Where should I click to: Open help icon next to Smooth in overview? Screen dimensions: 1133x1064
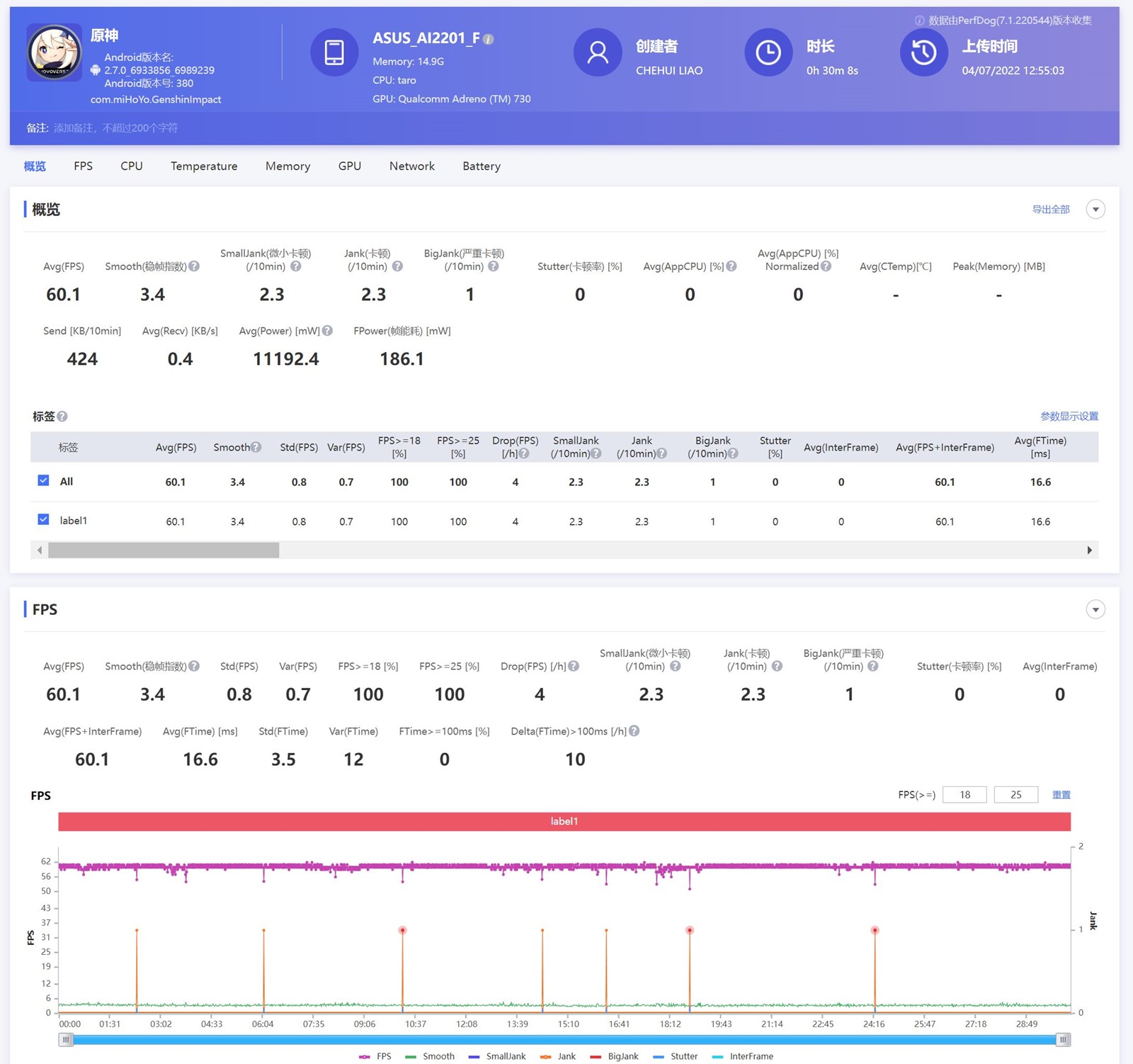[194, 266]
